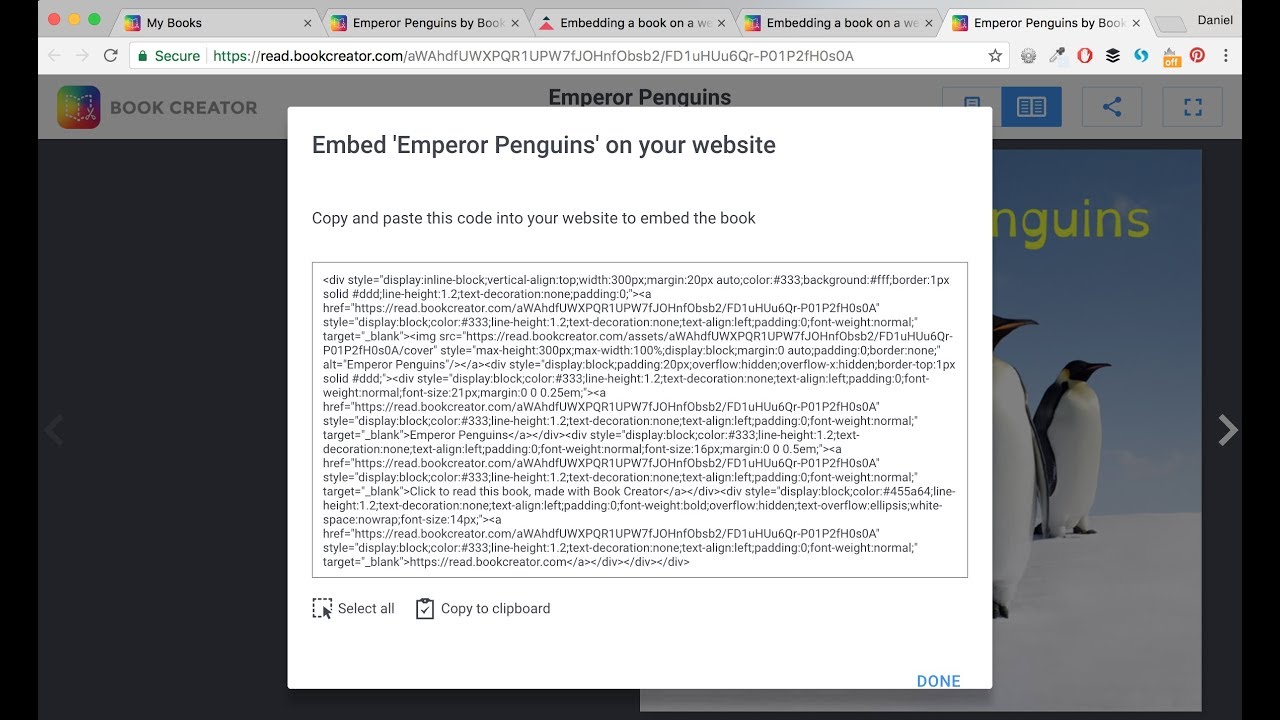1280x720 pixels.
Task: Go to the previous book page
Action: (53, 430)
